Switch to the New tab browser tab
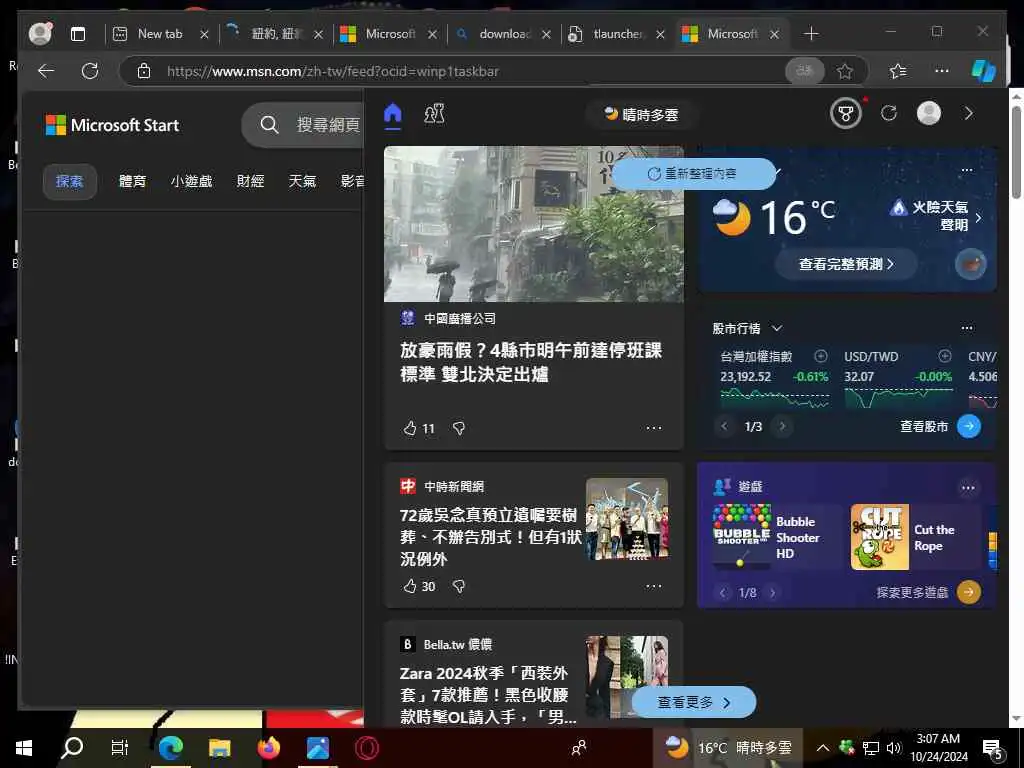Viewport: 1024px width, 768px height. tap(160, 34)
